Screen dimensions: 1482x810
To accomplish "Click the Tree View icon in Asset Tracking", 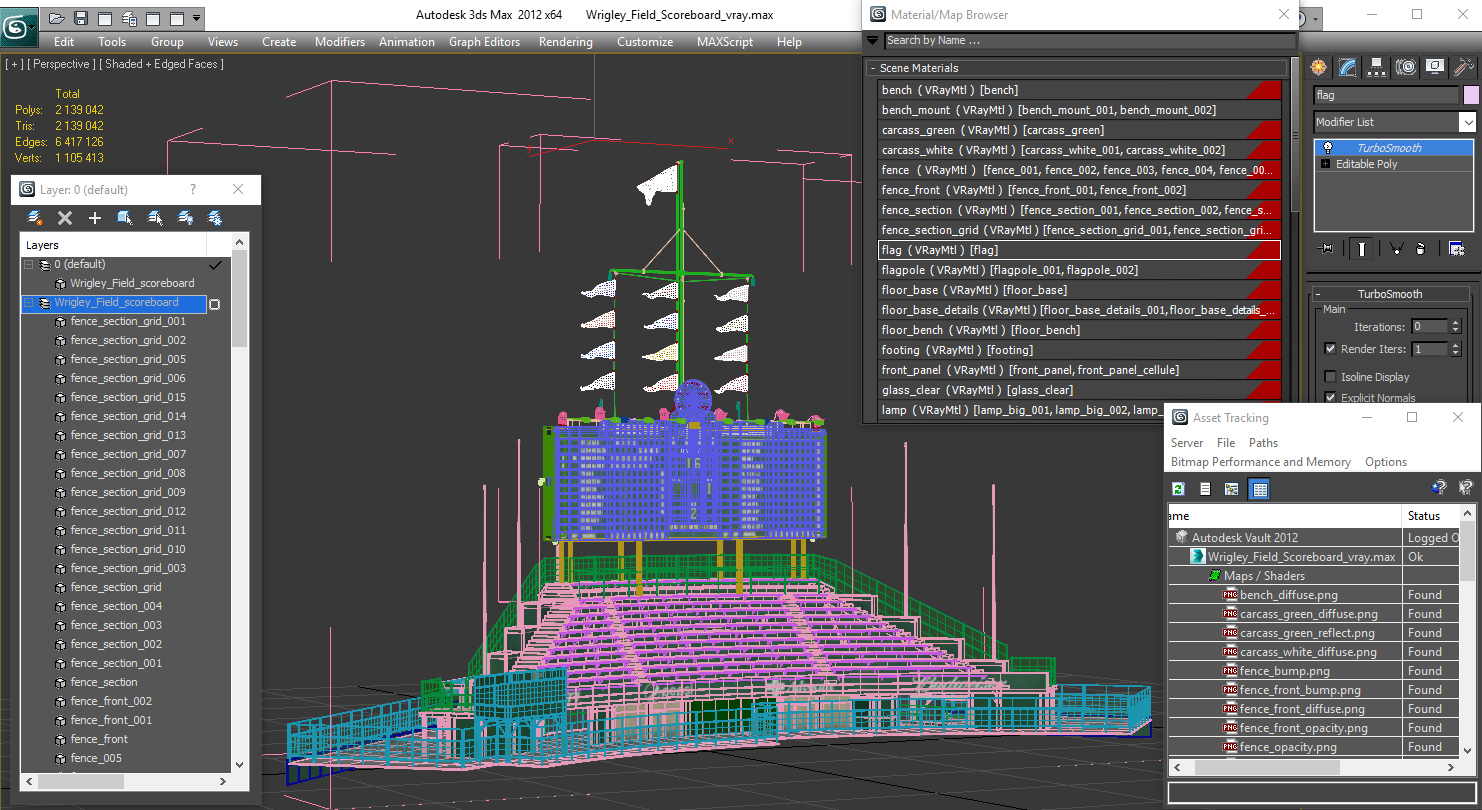I will click(1232, 489).
